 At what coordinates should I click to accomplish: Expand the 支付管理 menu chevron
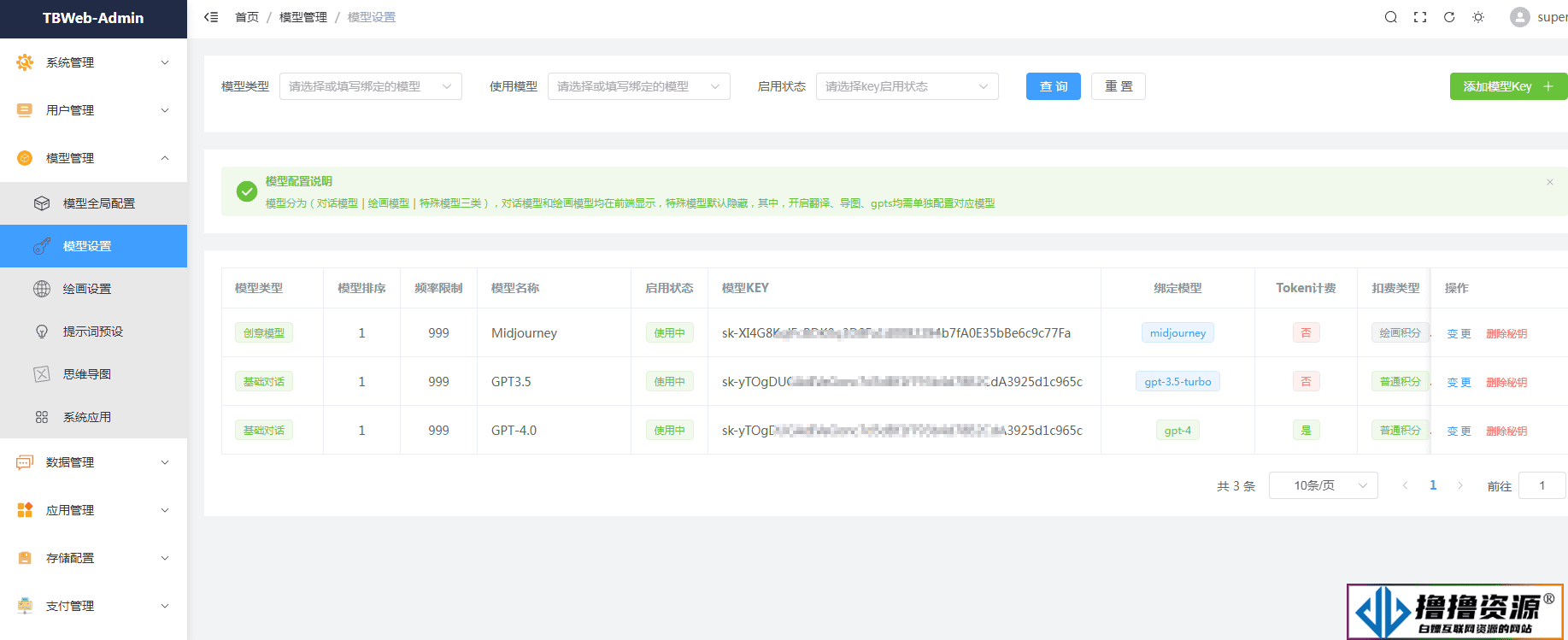[165, 606]
